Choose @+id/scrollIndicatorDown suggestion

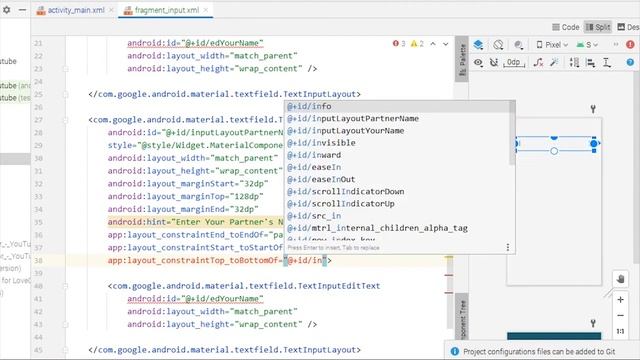pyautogui.click(x=397, y=191)
